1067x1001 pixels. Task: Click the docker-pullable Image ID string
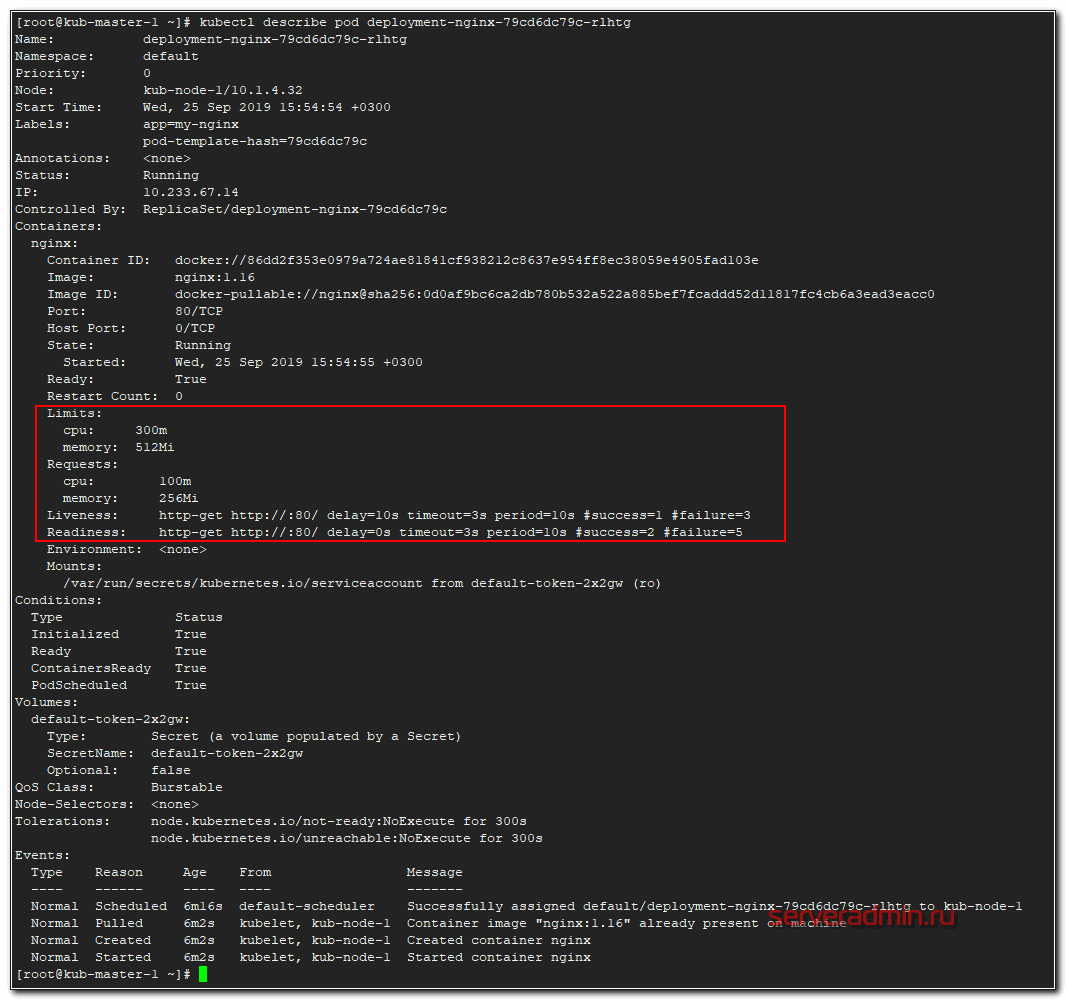click(554, 294)
